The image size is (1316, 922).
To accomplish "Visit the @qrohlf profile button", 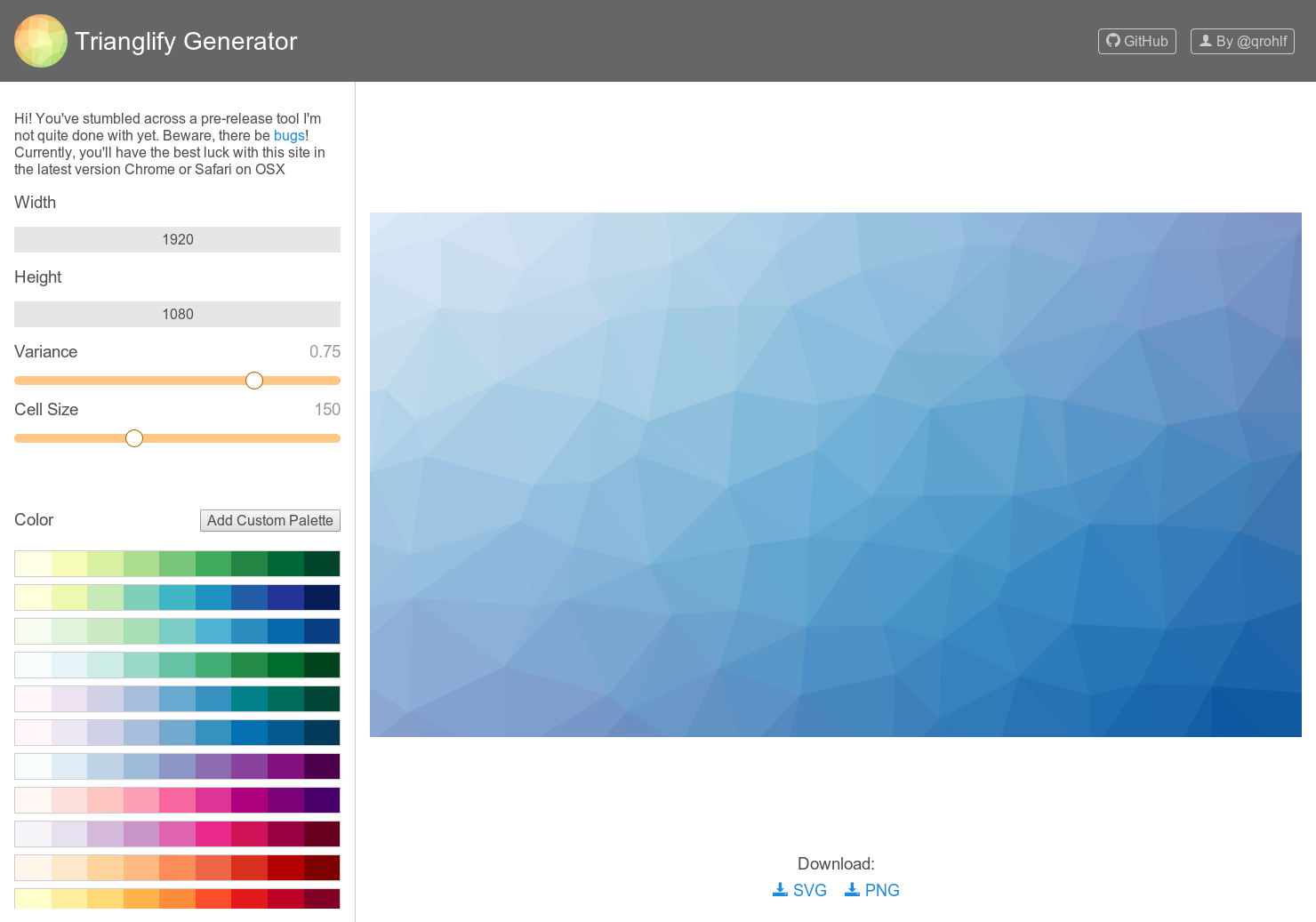I will pos(1242,41).
